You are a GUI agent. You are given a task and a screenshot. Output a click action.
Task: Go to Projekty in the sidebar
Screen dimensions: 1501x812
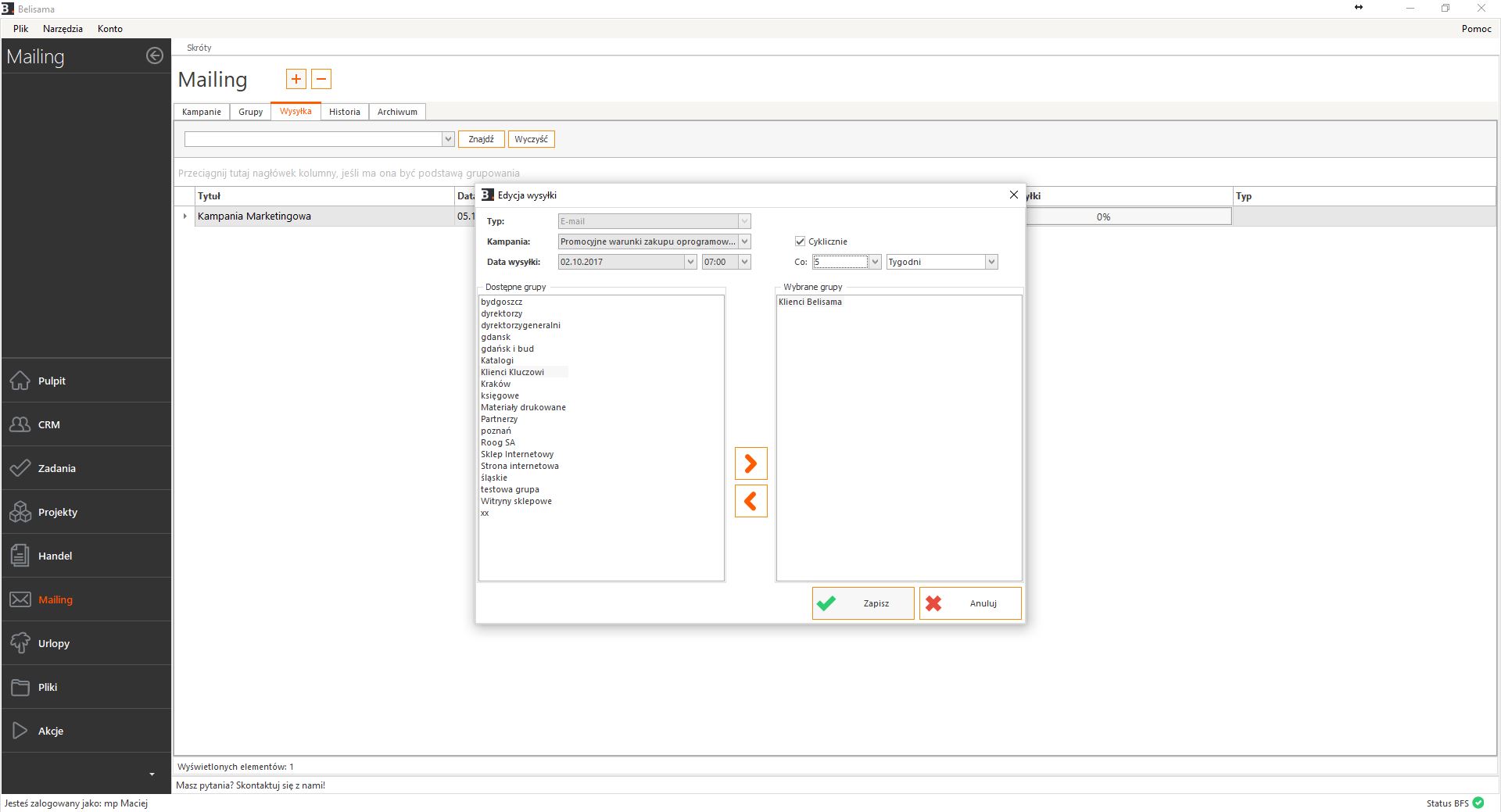click(57, 512)
